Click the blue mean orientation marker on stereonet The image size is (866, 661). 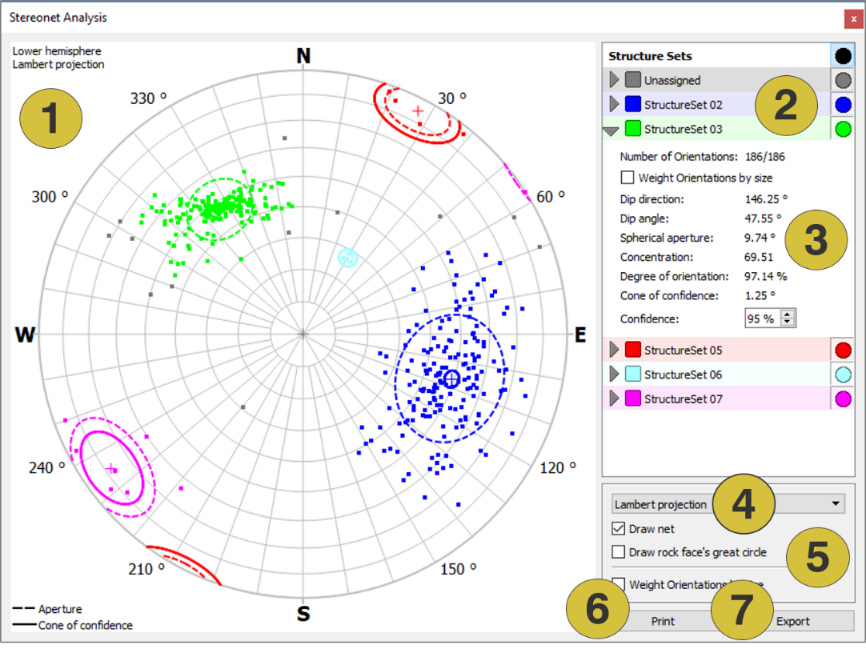[452, 379]
